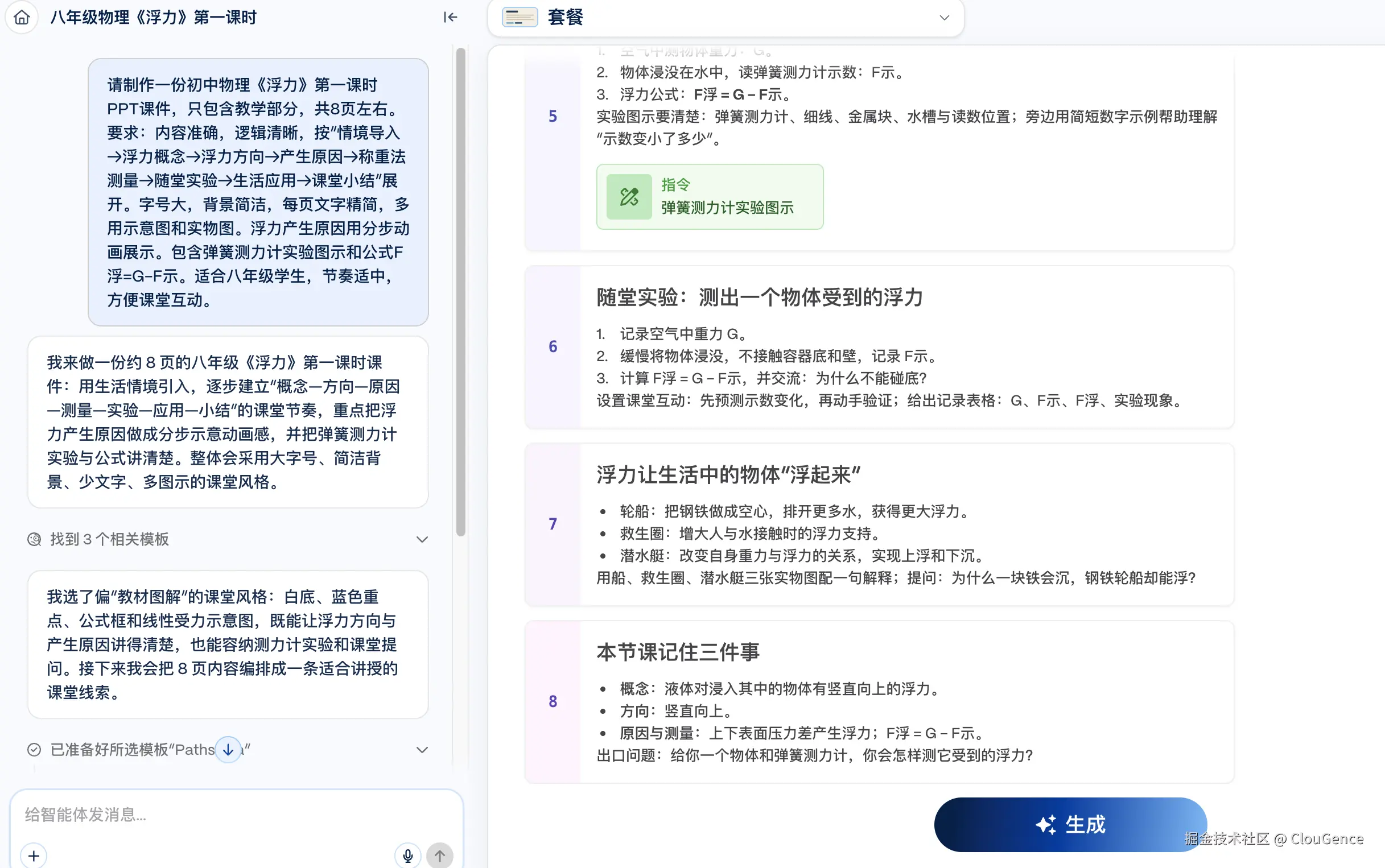Image resolution: width=1385 pixels, height=868 pixels.
Task: Click bullet 方向：竖直向上。
Action: [677, 711]
